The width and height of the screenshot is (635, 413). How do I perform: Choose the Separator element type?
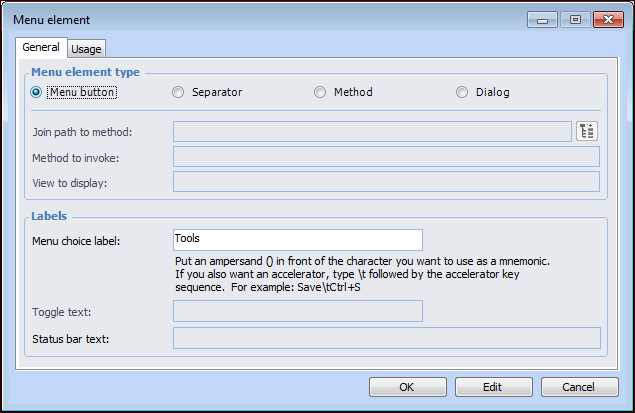(x=179, y=92)
